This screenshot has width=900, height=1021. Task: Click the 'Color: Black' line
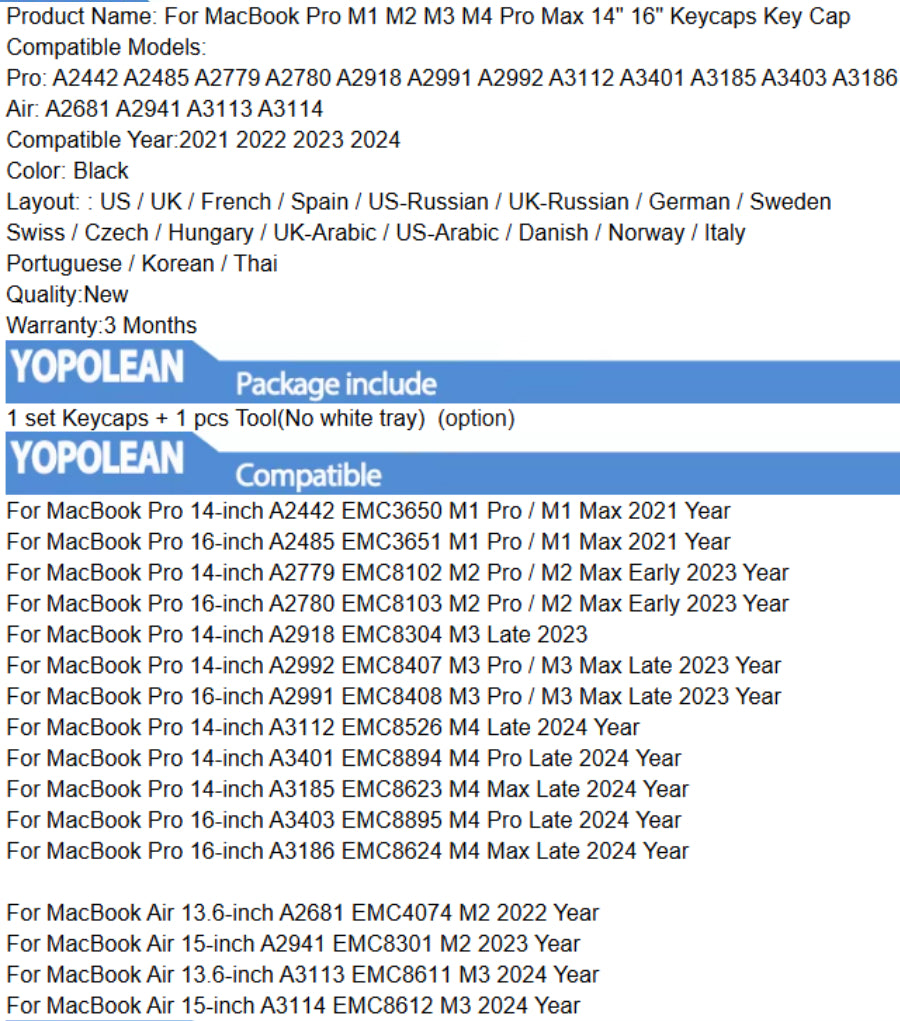click(x=67, y=171)
